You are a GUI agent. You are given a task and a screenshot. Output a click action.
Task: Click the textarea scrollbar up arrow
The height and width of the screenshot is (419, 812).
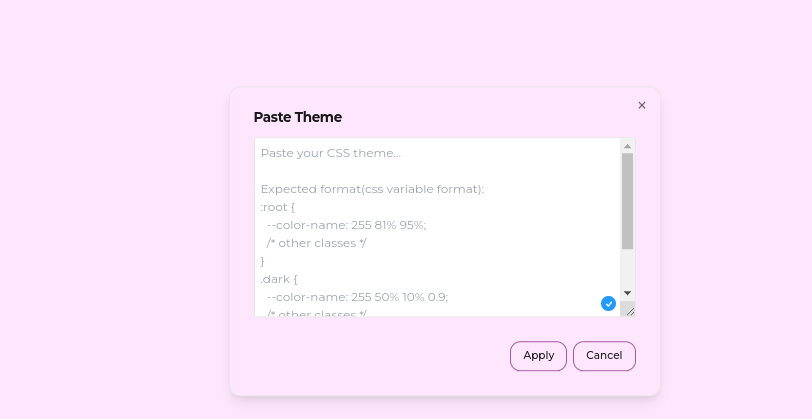click(x=628, y=146)
